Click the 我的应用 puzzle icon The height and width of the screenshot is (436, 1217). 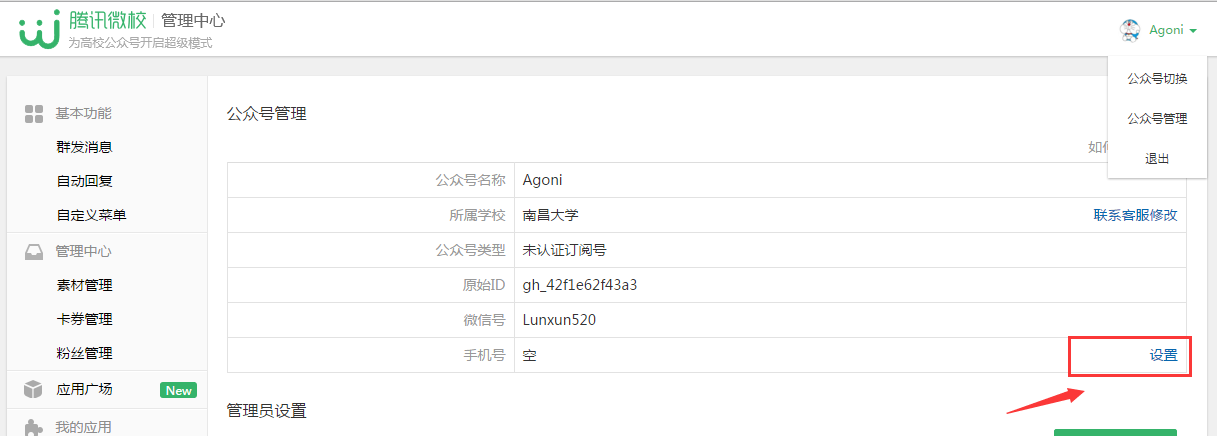34,428
